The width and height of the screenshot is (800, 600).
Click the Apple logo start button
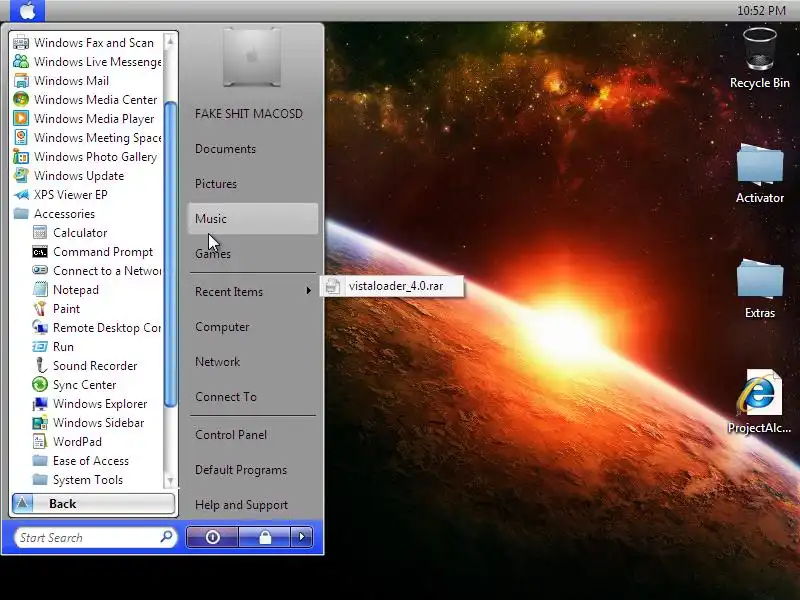click(28, 11)
